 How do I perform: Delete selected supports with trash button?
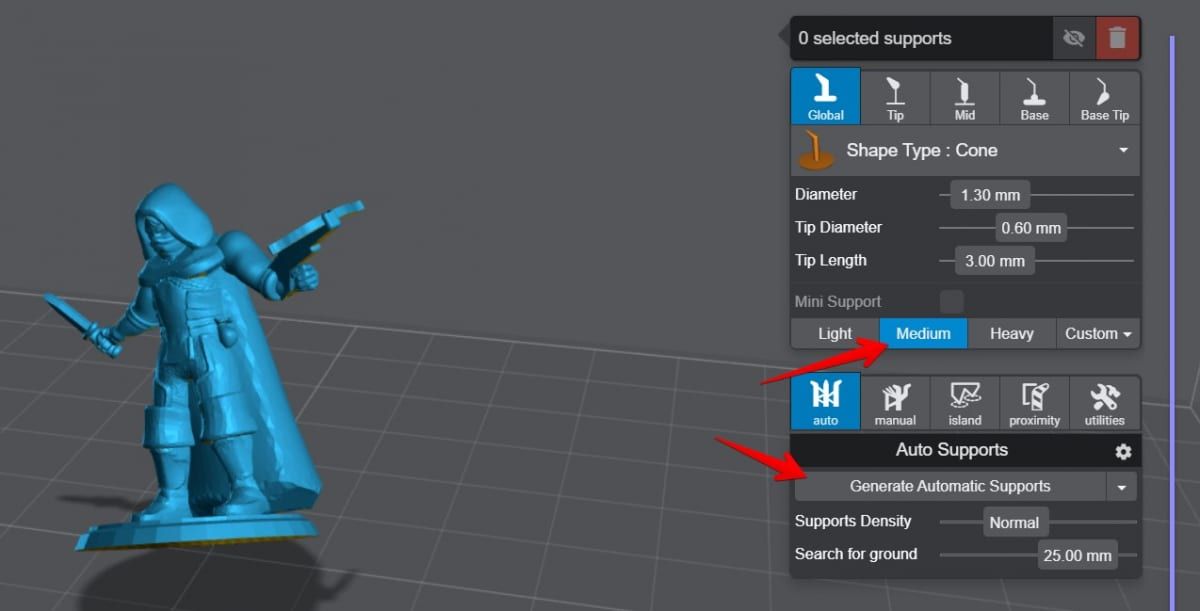[x=1118, y=37]
